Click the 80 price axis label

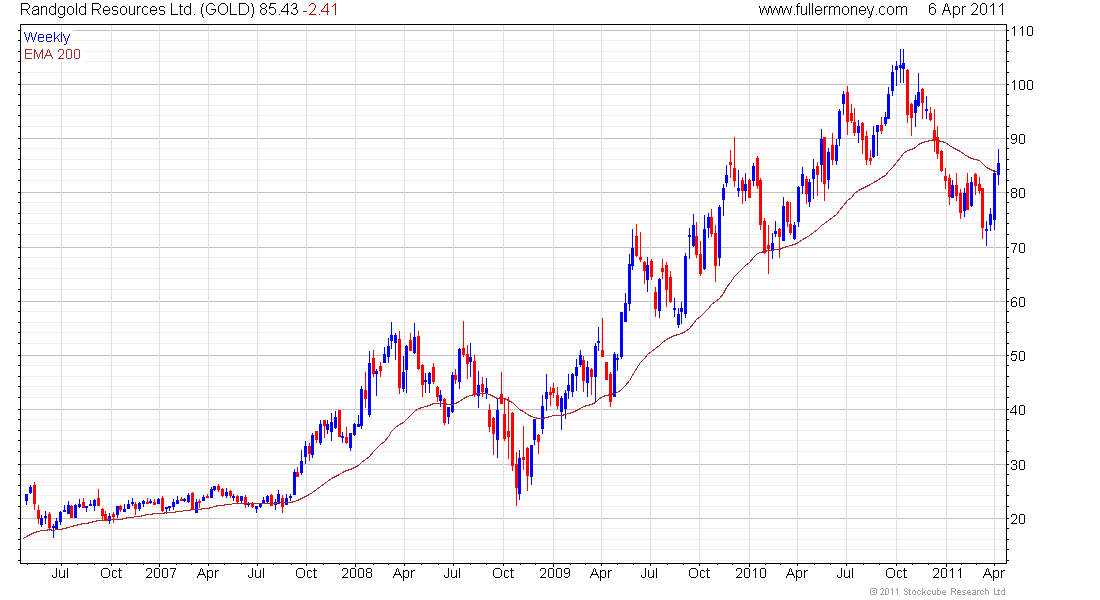pyautogui.click(x=1017, y=193)
